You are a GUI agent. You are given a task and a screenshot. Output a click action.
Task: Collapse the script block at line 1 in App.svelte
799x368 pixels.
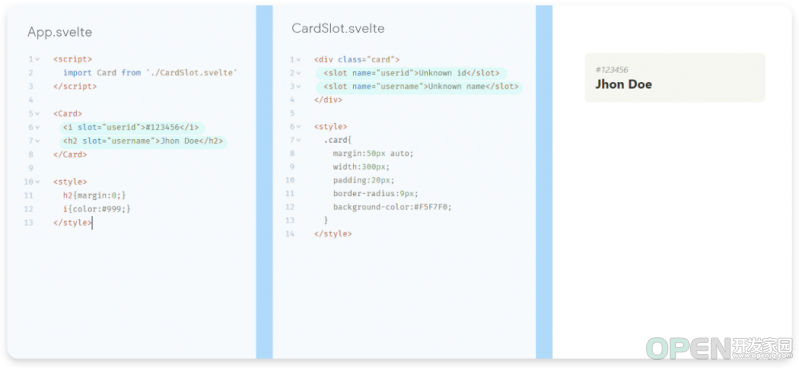coord(38,59)
